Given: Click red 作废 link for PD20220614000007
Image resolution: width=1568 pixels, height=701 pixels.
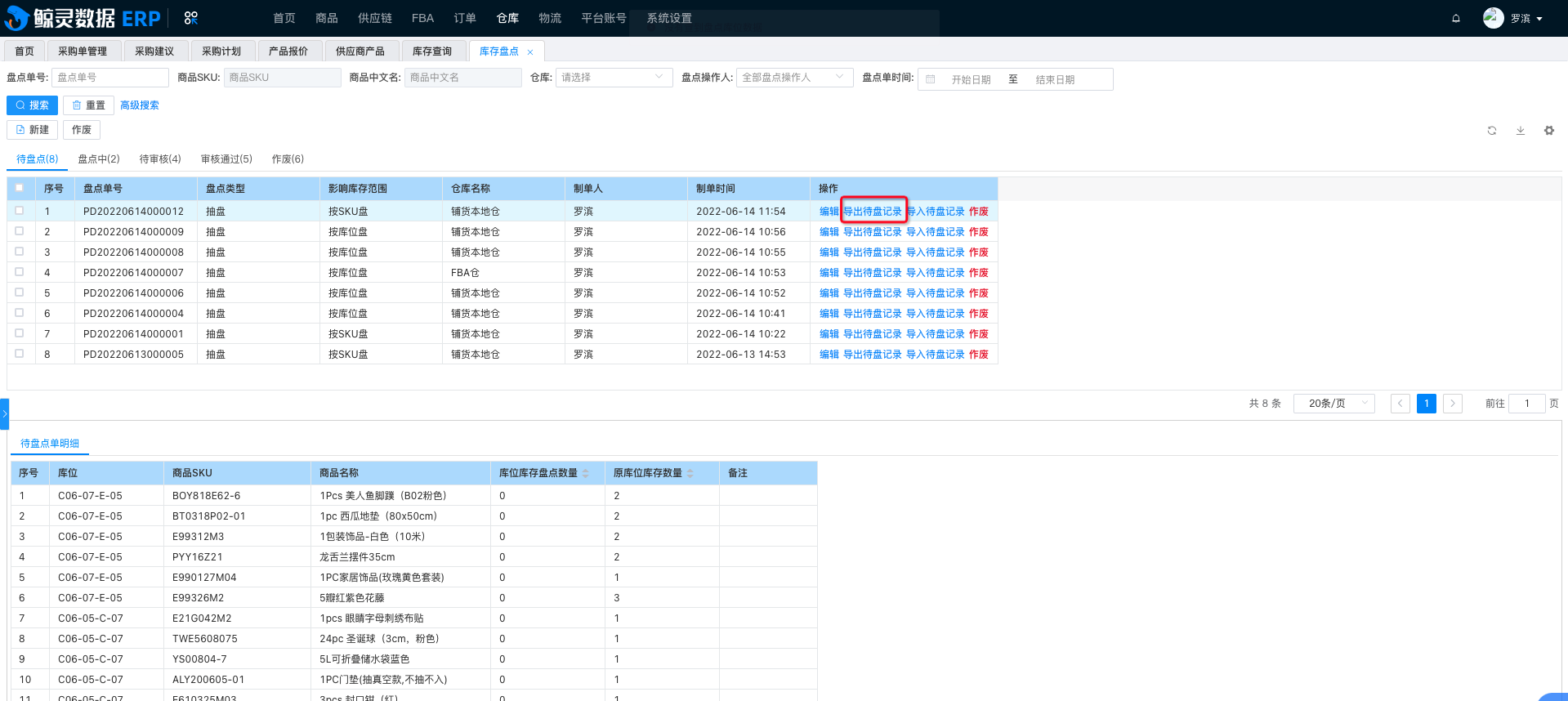Looking at the screenshot, I should (979, 273).
